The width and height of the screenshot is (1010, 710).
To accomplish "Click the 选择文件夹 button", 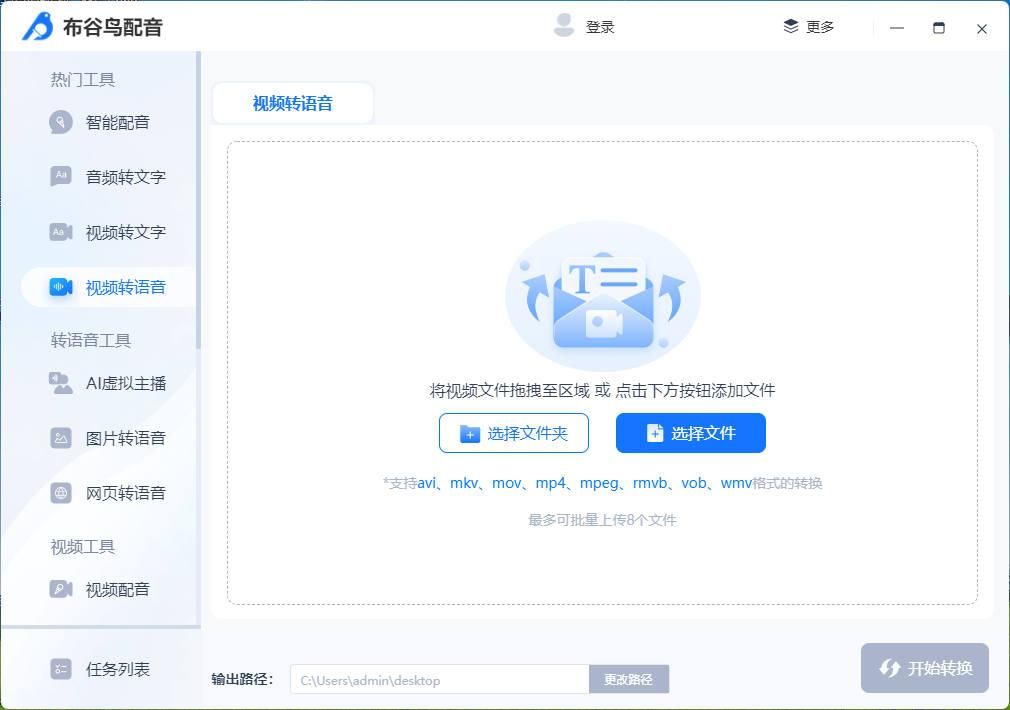I will [x=514, y=433].
